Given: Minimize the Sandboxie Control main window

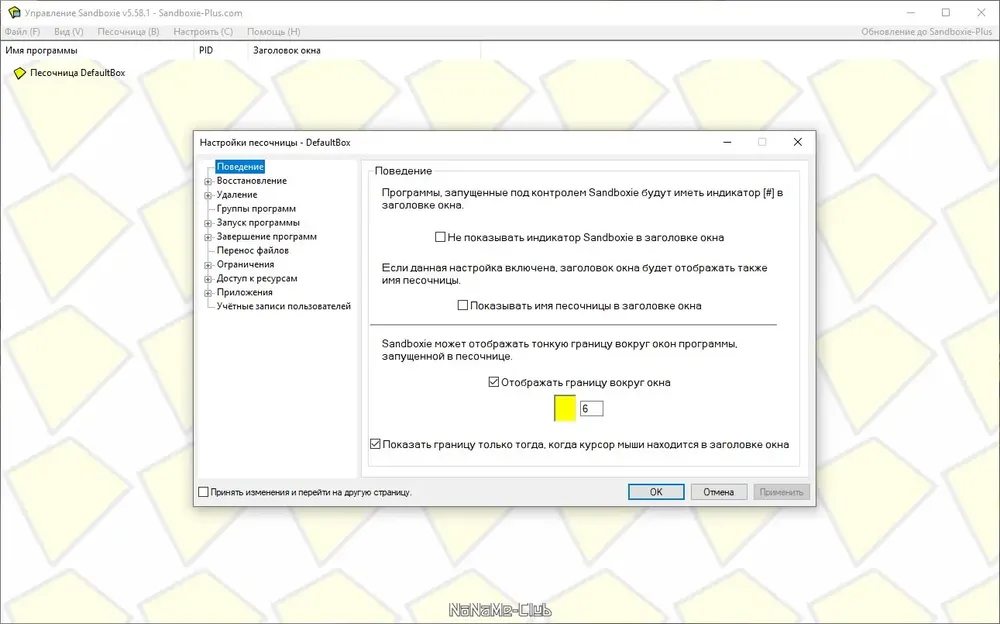Looking at the screenshot, I should [911, 13].
